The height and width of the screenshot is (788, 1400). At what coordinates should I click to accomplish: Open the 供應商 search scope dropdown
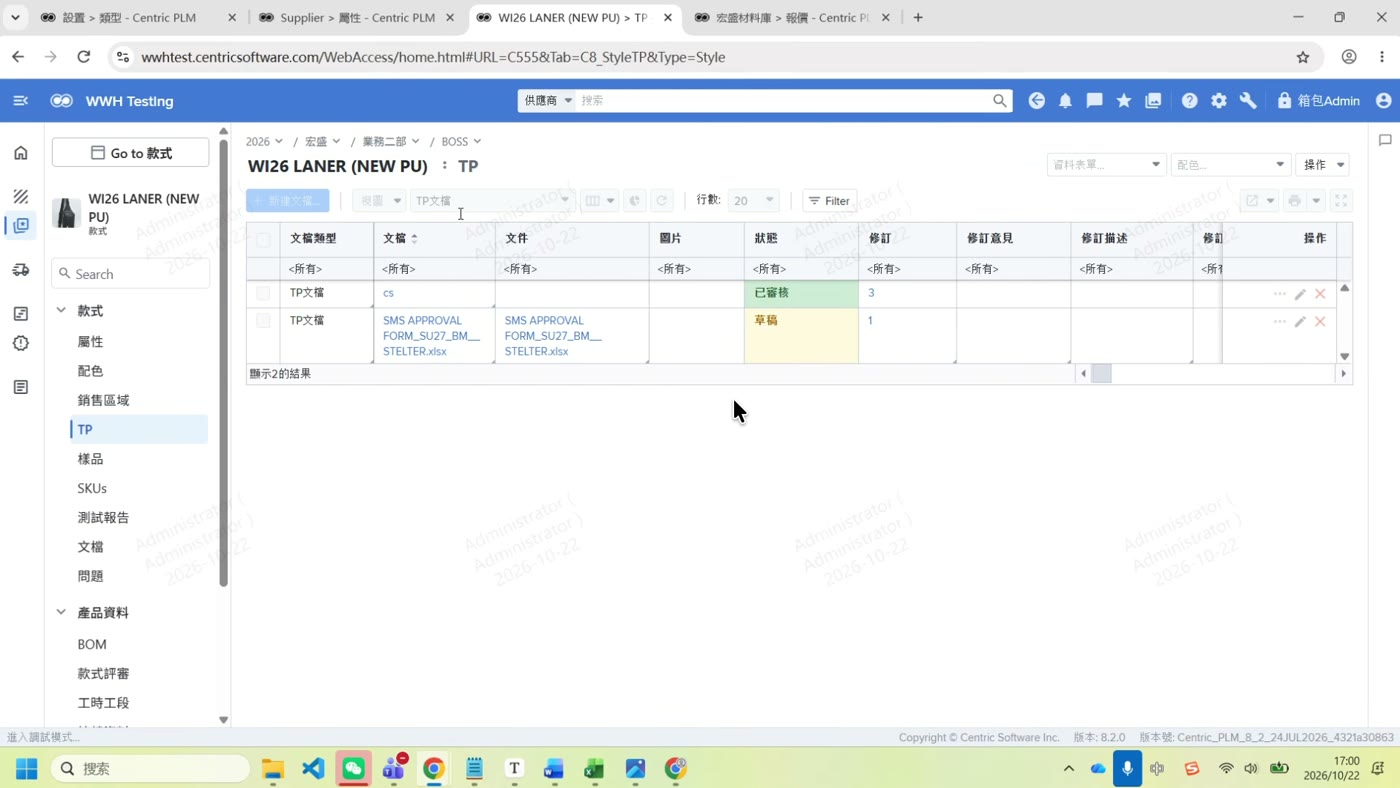click(547, 100)
